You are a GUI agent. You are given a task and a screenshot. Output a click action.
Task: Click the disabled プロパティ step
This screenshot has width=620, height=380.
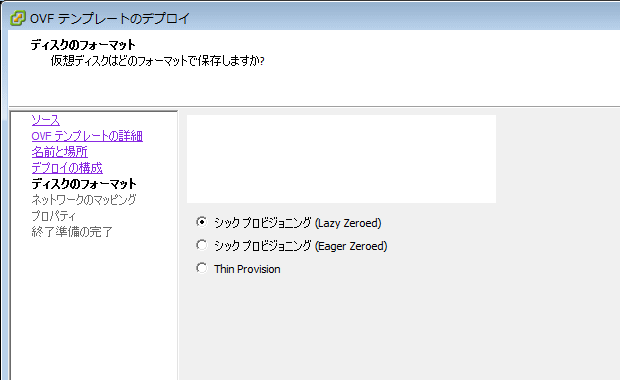(53, 216)
